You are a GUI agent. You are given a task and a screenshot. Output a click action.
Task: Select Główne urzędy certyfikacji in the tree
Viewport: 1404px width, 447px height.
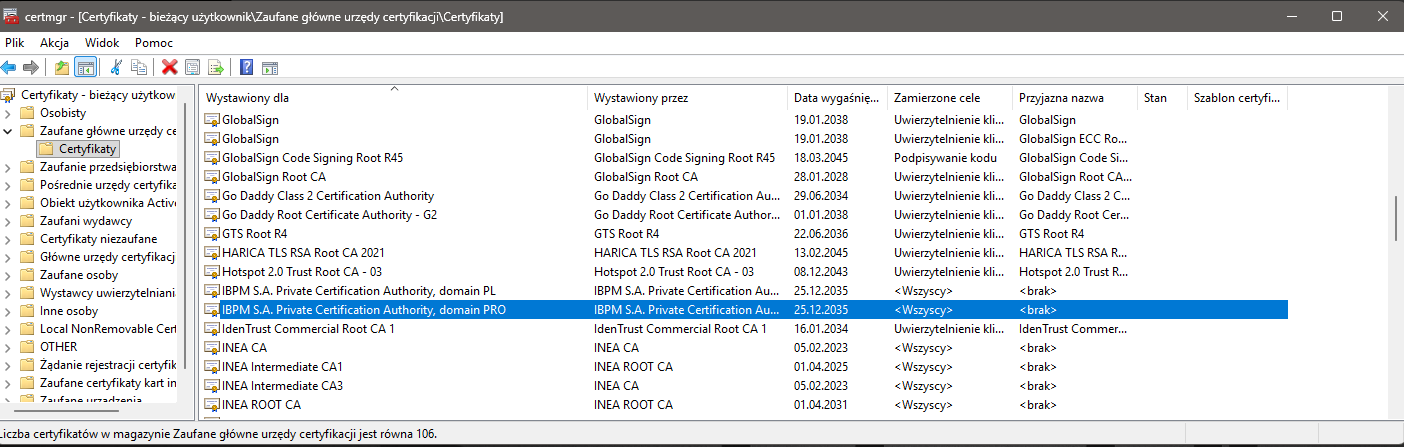coord(107,257)
